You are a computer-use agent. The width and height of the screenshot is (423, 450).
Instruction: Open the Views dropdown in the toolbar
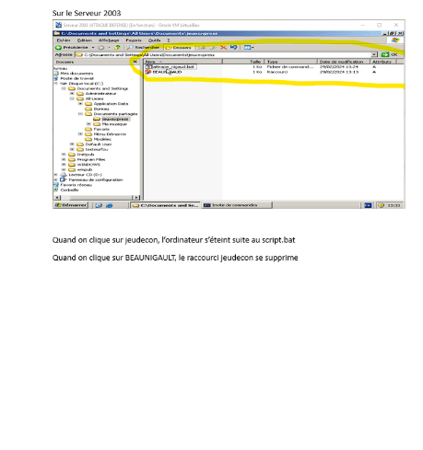tap(249, 47)
